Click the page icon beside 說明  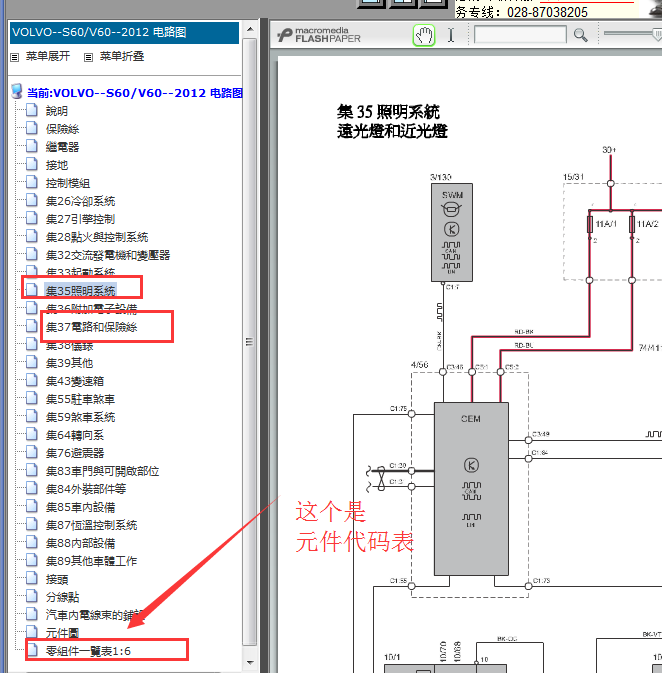click(x=31, y=110)
